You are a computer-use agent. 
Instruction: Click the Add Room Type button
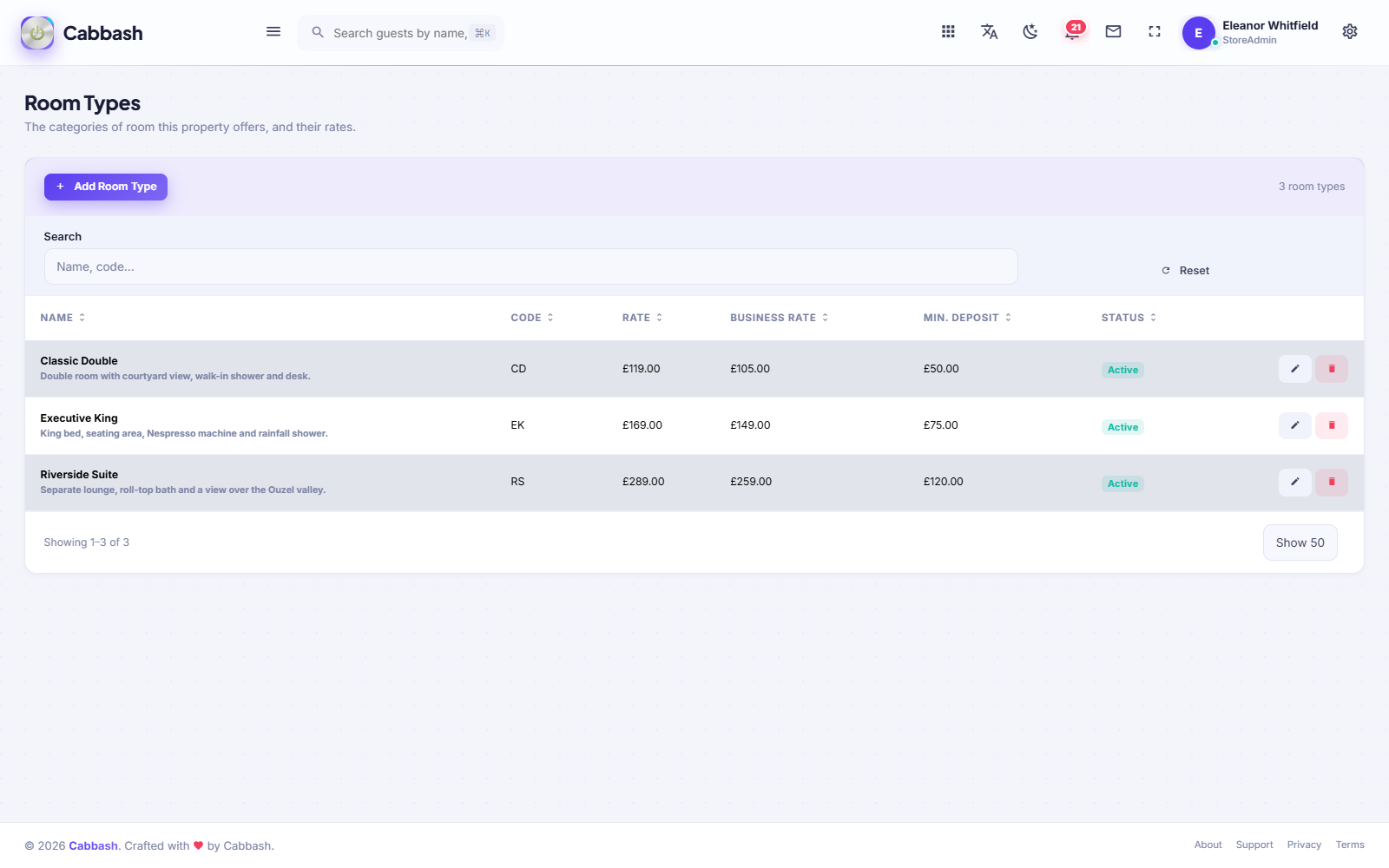[106, 187]
